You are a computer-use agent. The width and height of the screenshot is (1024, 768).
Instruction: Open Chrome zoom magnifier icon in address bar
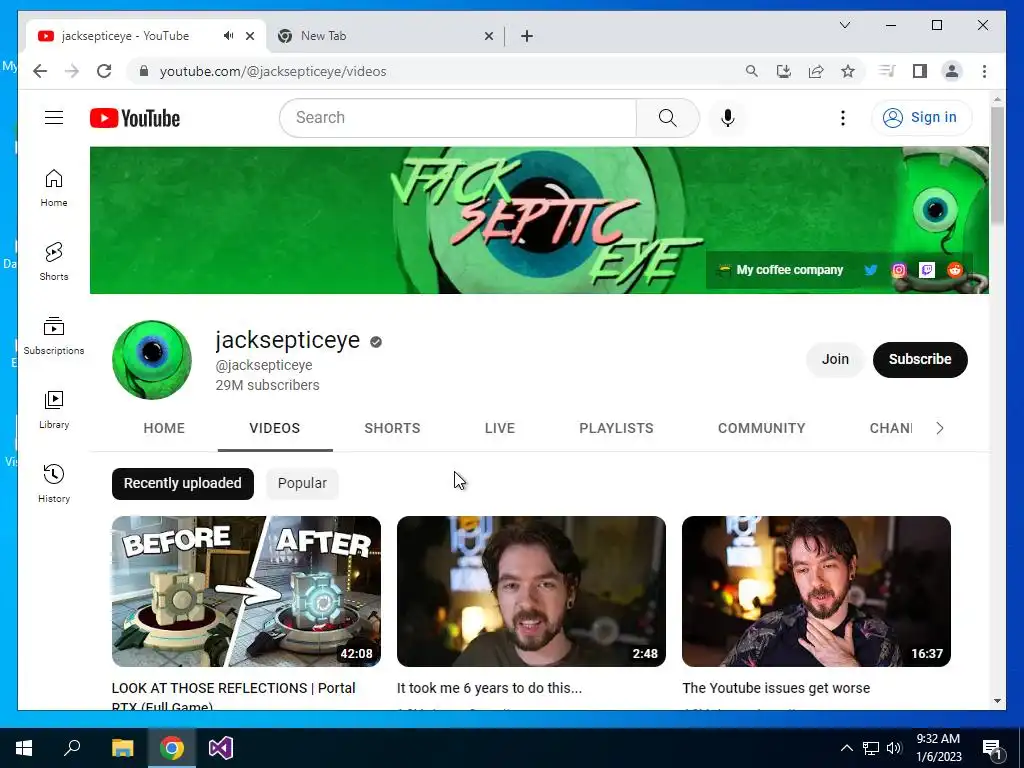coord(752,71)
